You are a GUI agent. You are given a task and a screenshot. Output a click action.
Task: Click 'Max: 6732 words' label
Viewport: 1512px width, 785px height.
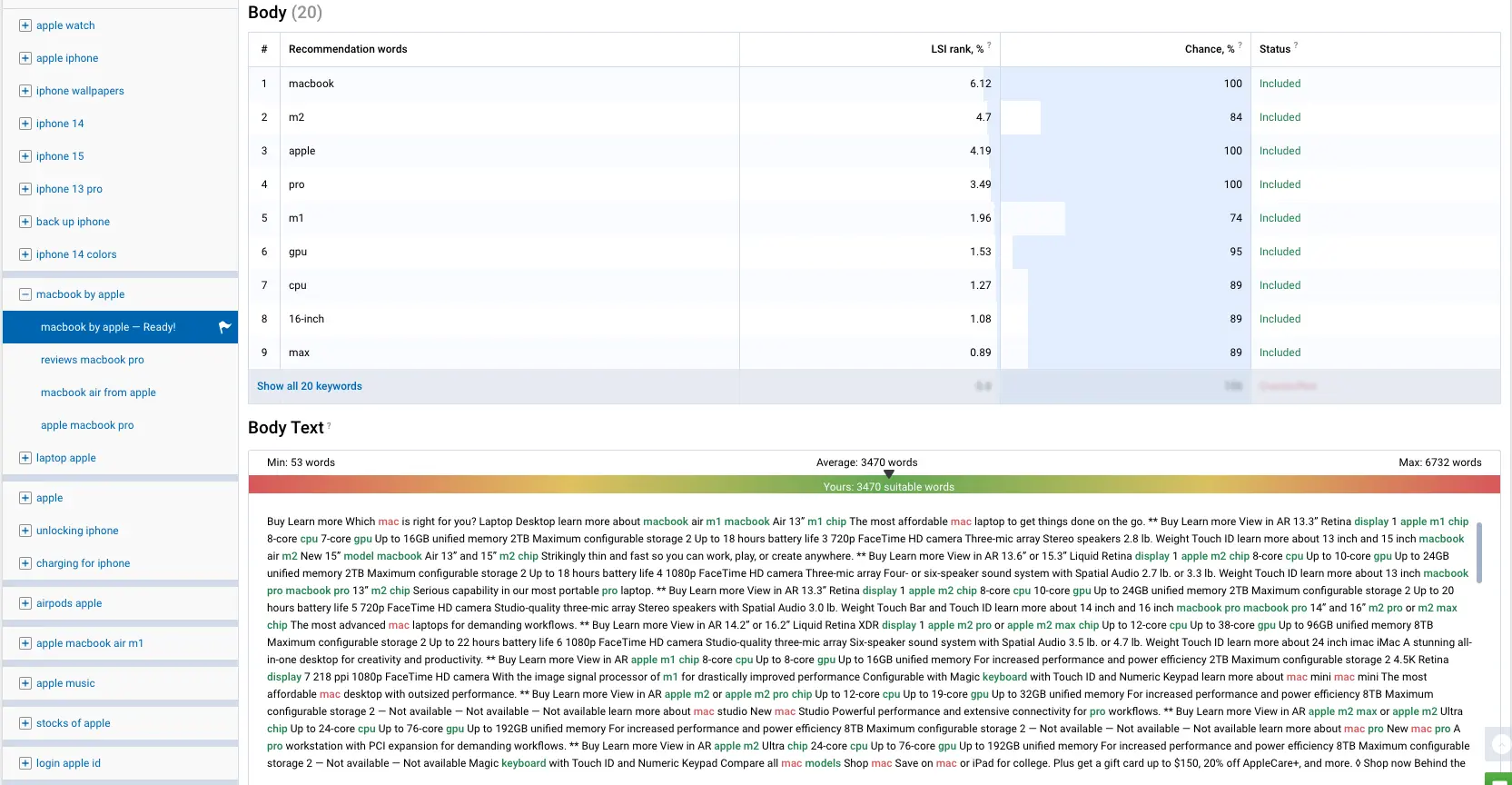[x=1439, y=462]
